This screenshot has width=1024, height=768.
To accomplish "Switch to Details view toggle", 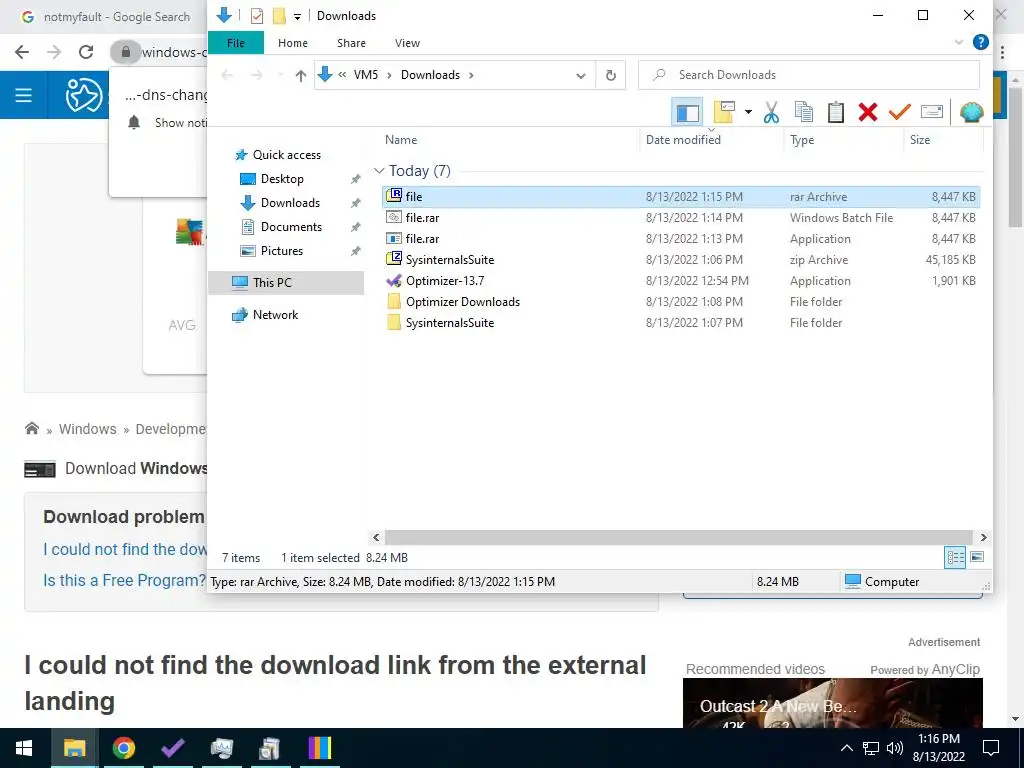I will (955, 557).
